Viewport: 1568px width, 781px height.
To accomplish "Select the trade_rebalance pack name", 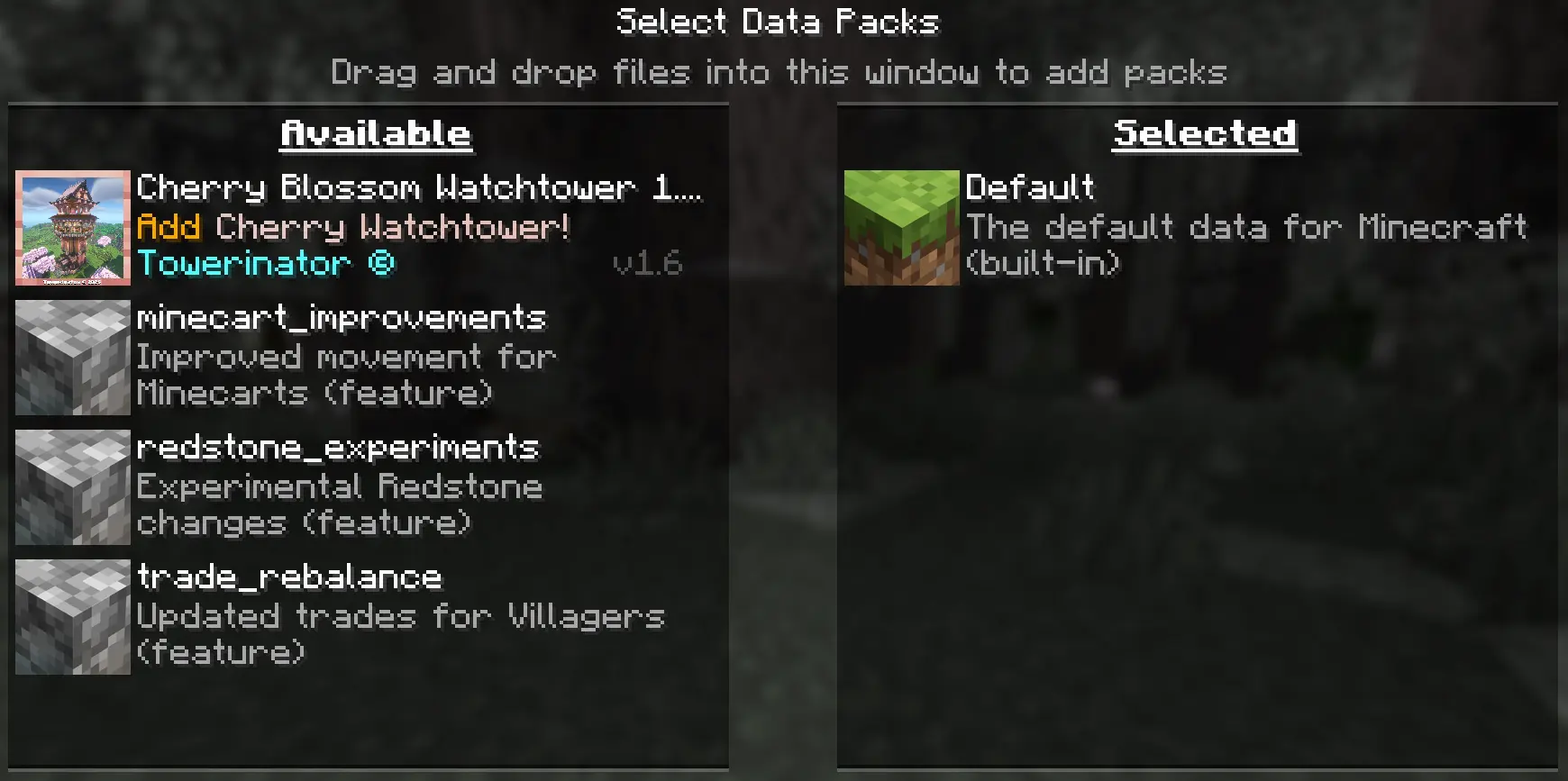I will (x=289, y=577).
